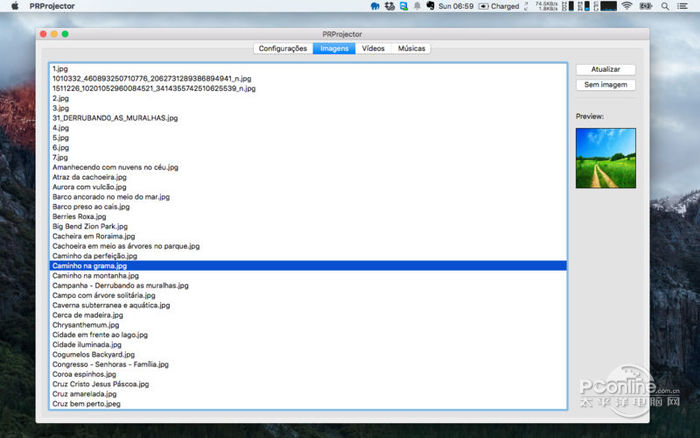
Task: Click the blue elephant menu bar icon
Action: point(375,6)
